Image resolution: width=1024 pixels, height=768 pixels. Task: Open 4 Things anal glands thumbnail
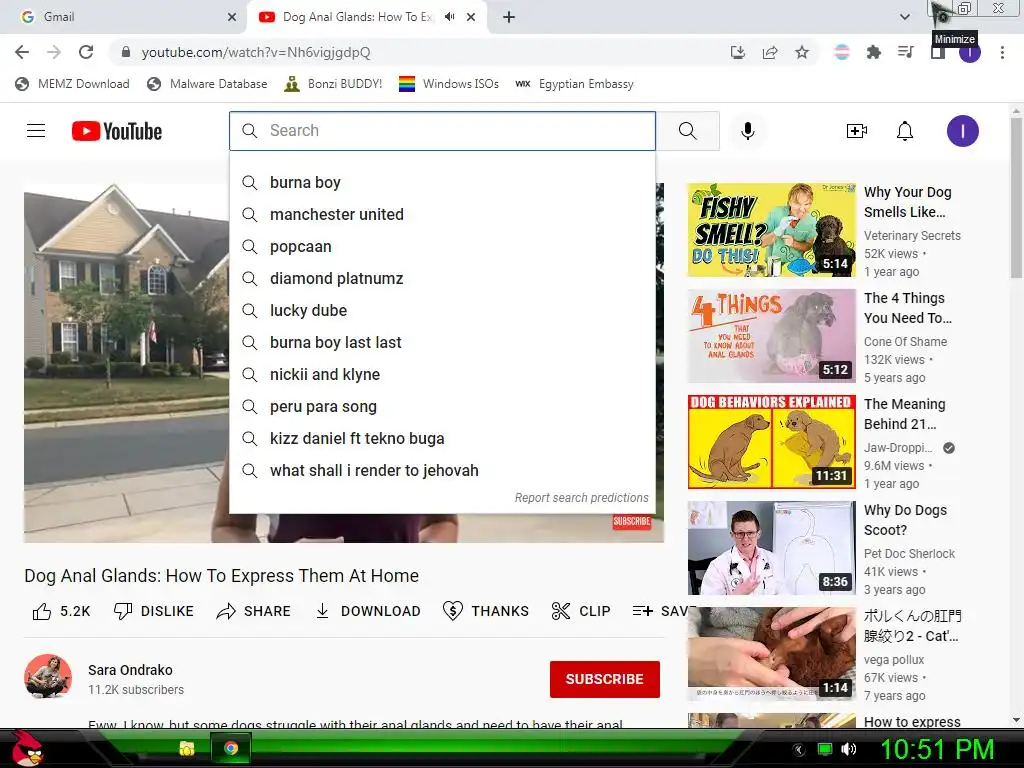771,336
